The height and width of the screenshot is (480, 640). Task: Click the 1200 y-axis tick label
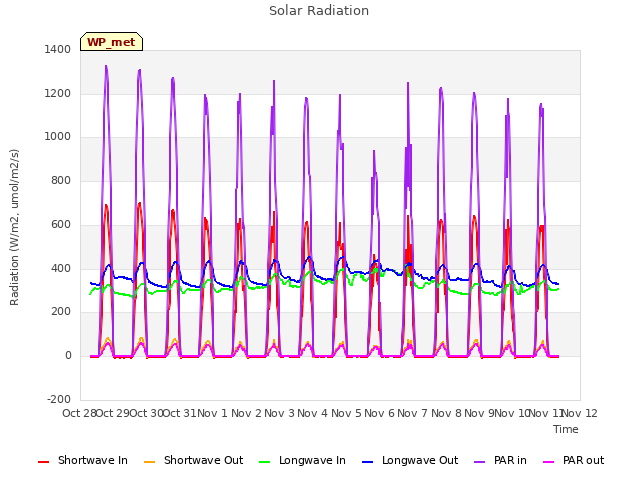click(58, 93)
